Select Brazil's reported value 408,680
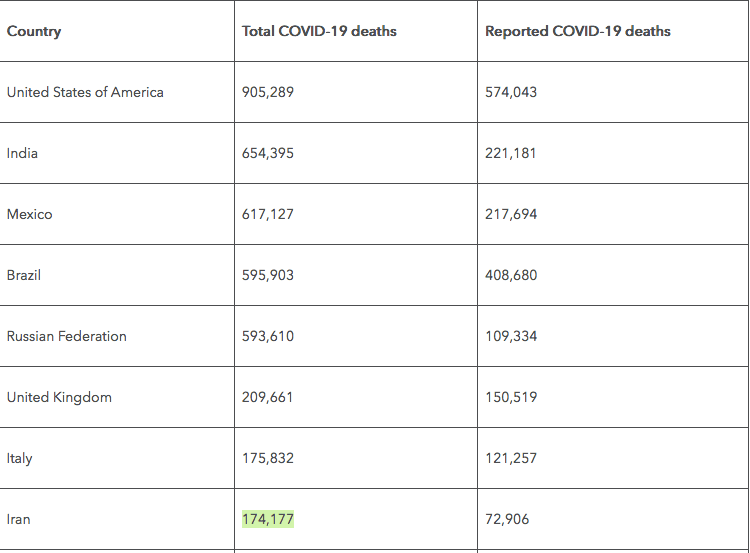This screenshot has height=553, width=750. [511, 275]
